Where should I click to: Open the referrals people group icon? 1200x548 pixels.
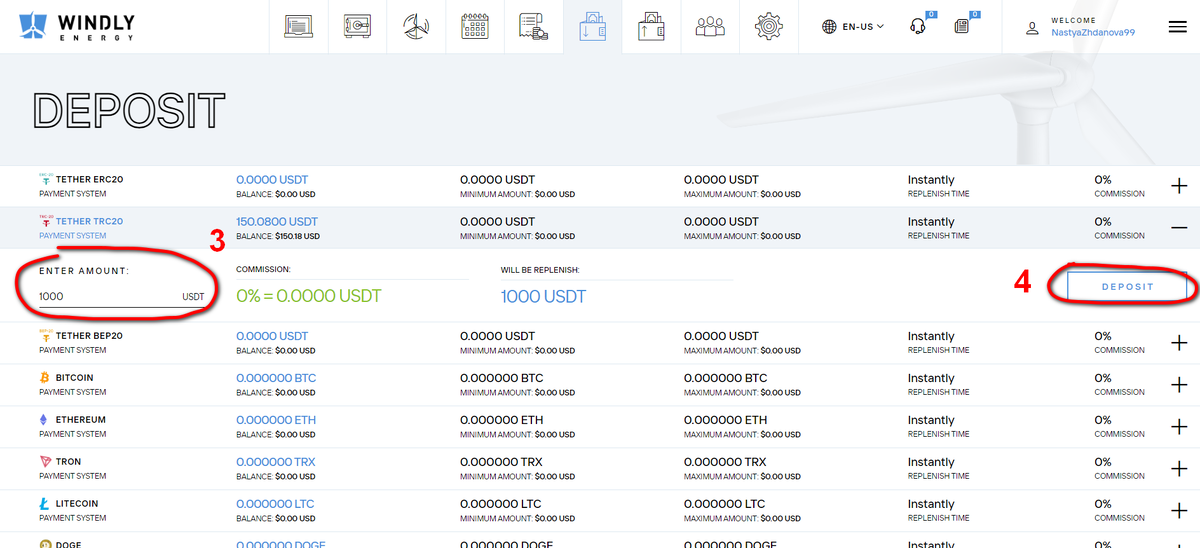tap(710, 27)
